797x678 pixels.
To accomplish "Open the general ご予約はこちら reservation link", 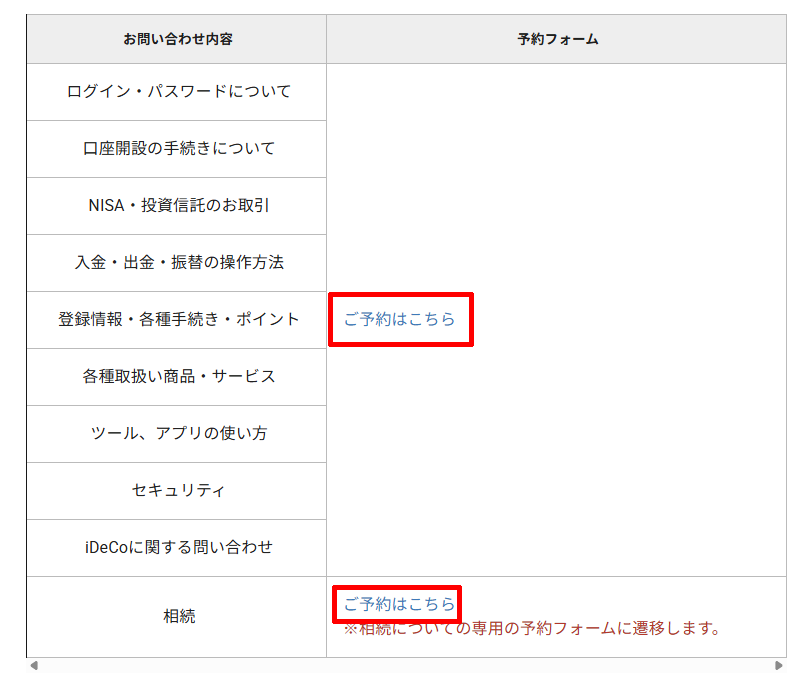I will [399, 319].
